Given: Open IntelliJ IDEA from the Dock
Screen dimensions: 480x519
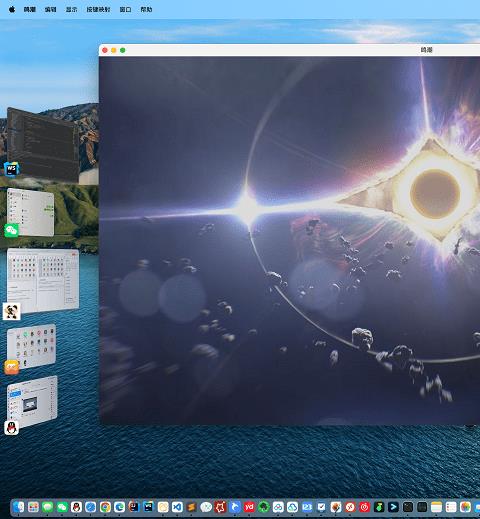Looking at the screenshot, I should point(134,507).
